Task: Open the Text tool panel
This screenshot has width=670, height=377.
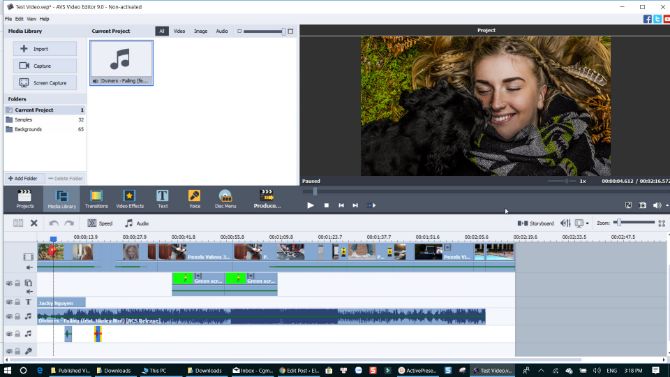Action: click(x=162, y=199)
